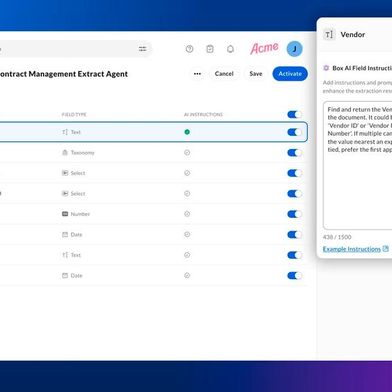Image resolution: width=392 pixels, height=392 pixels.
Task: Click inside the Box AI instructions text area
Action: pos(357,165)
